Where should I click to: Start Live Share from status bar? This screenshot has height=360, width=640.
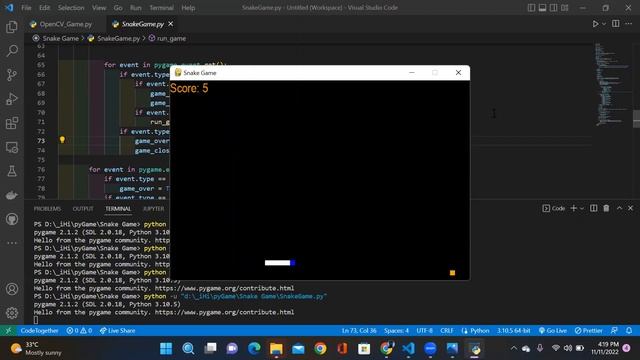(118, 331)
